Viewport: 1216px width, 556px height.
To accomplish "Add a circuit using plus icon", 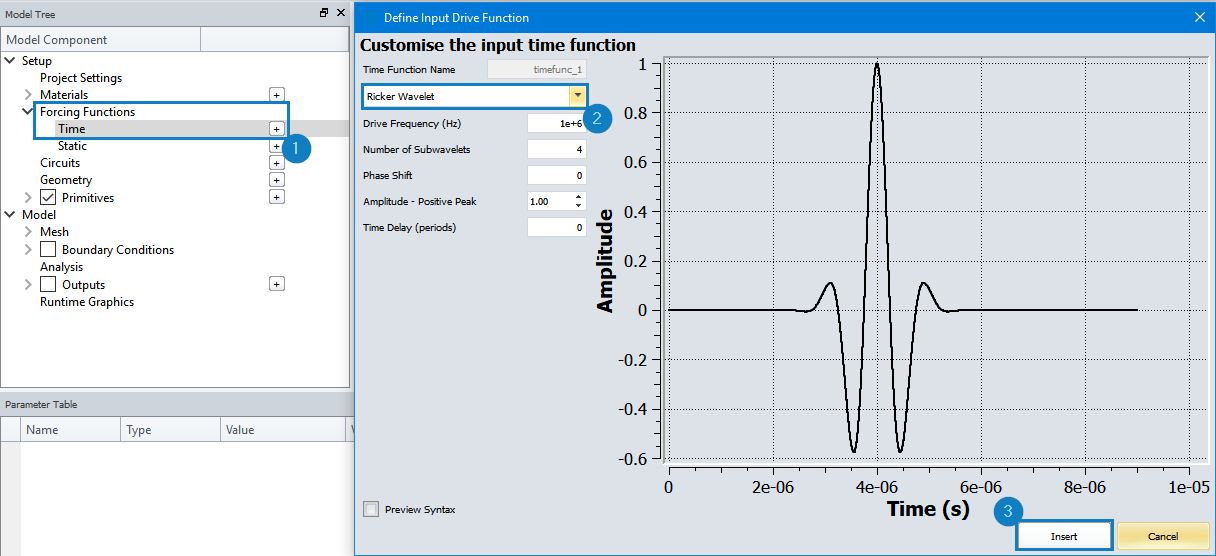I will [276, 163].
